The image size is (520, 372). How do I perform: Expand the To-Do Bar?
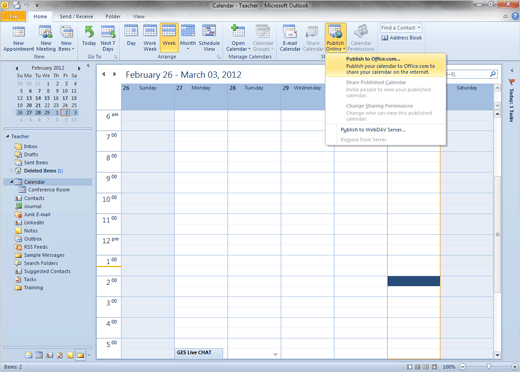coord(512,70)
